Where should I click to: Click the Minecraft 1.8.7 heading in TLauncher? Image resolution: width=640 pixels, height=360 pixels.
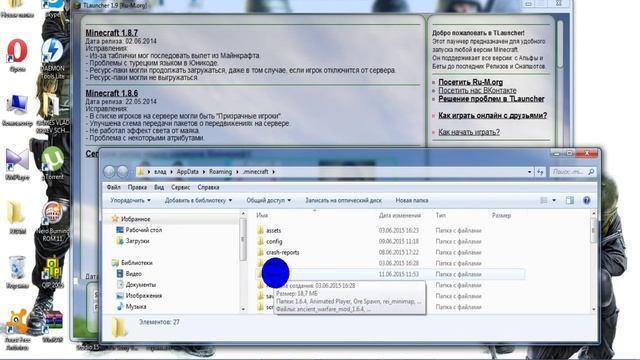point(111,33)
